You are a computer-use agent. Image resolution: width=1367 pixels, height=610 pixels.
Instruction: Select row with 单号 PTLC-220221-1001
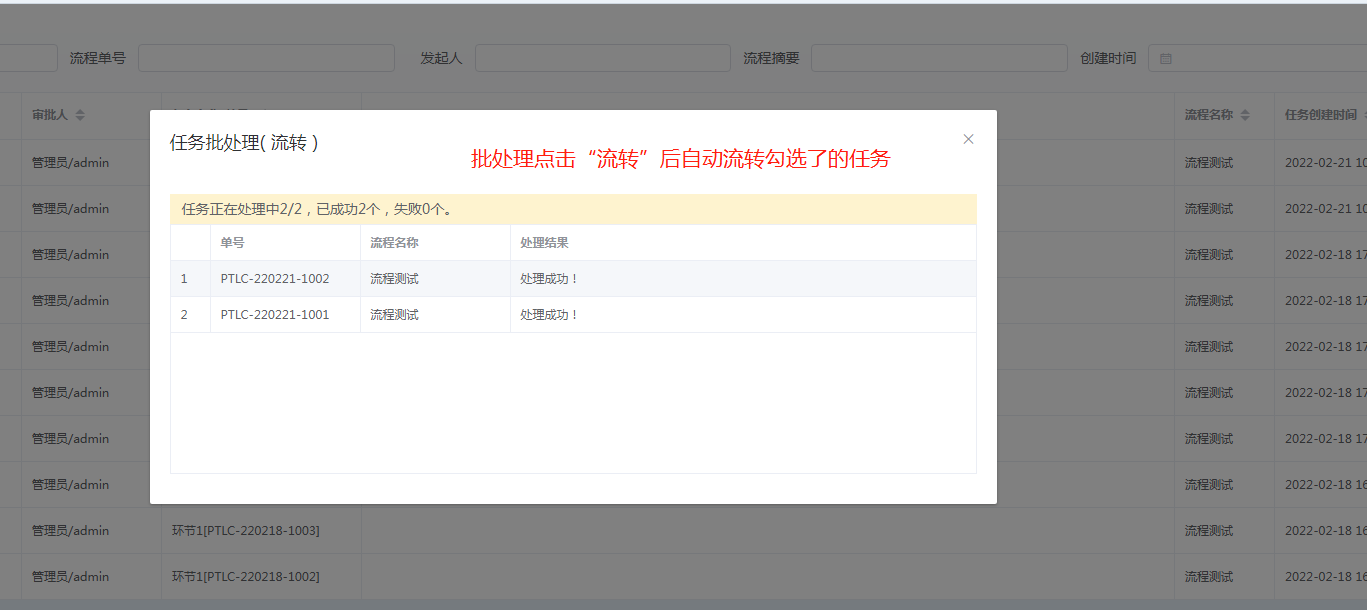[275, 315]
